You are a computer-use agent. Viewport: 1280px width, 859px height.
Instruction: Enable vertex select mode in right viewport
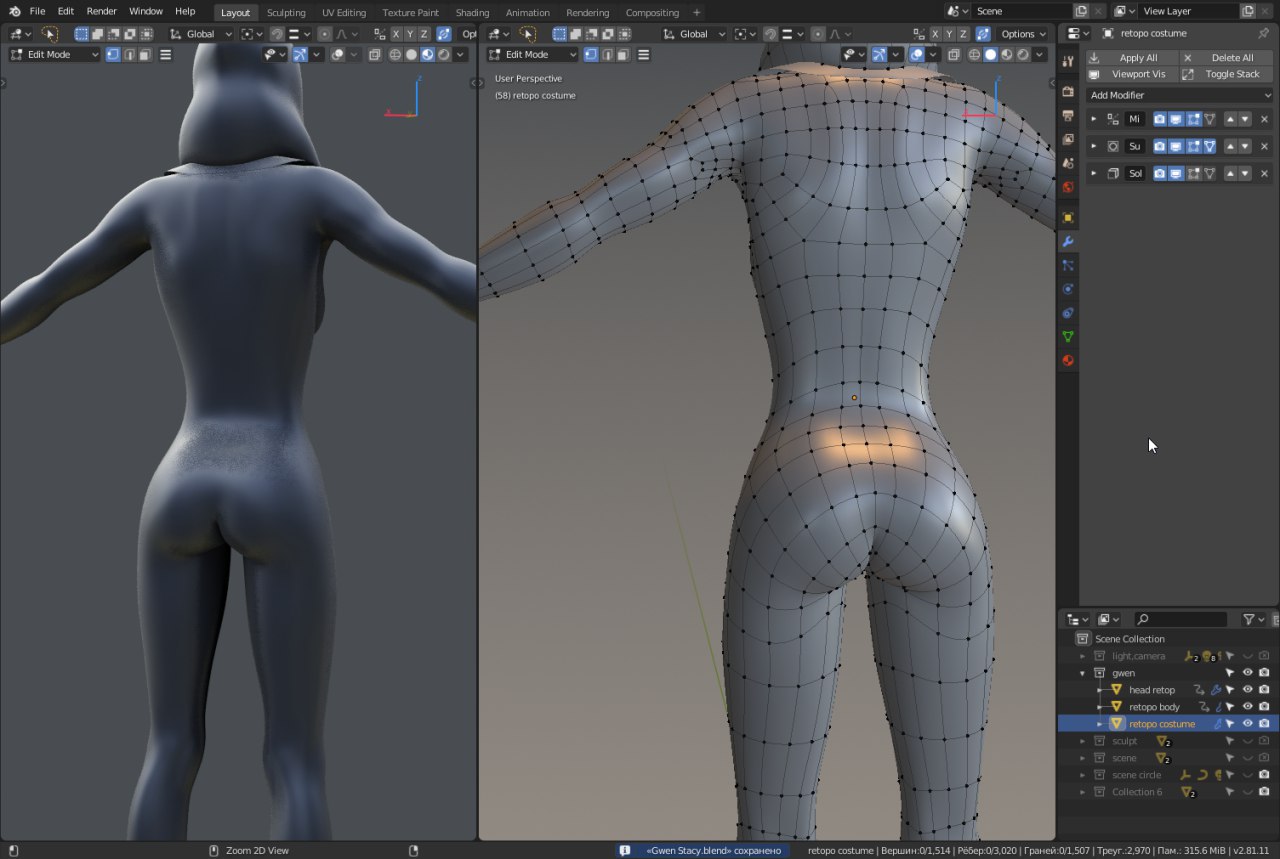(592, 55)
